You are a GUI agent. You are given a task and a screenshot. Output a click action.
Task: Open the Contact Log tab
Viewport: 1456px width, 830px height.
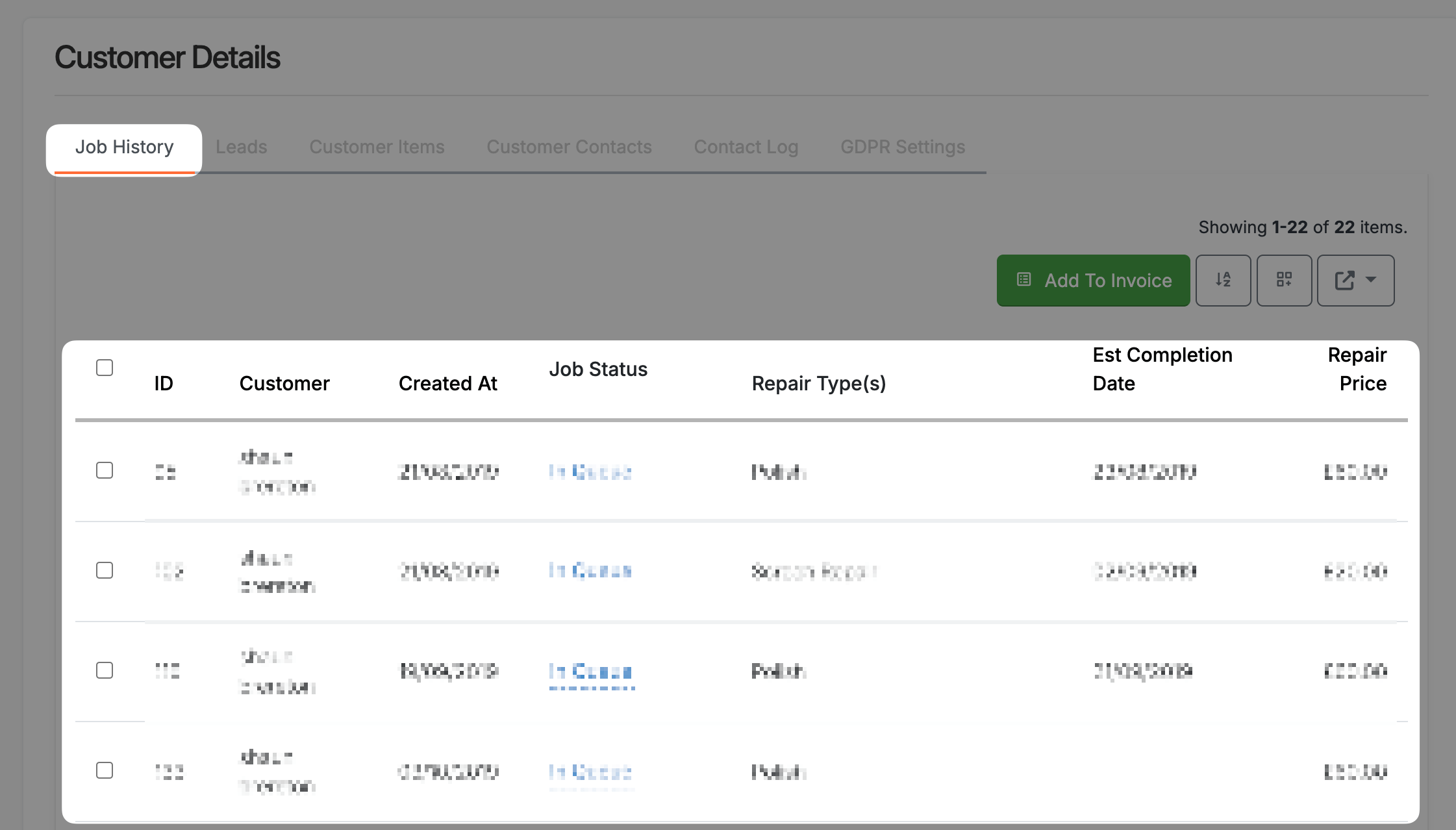tap(746, 147)
